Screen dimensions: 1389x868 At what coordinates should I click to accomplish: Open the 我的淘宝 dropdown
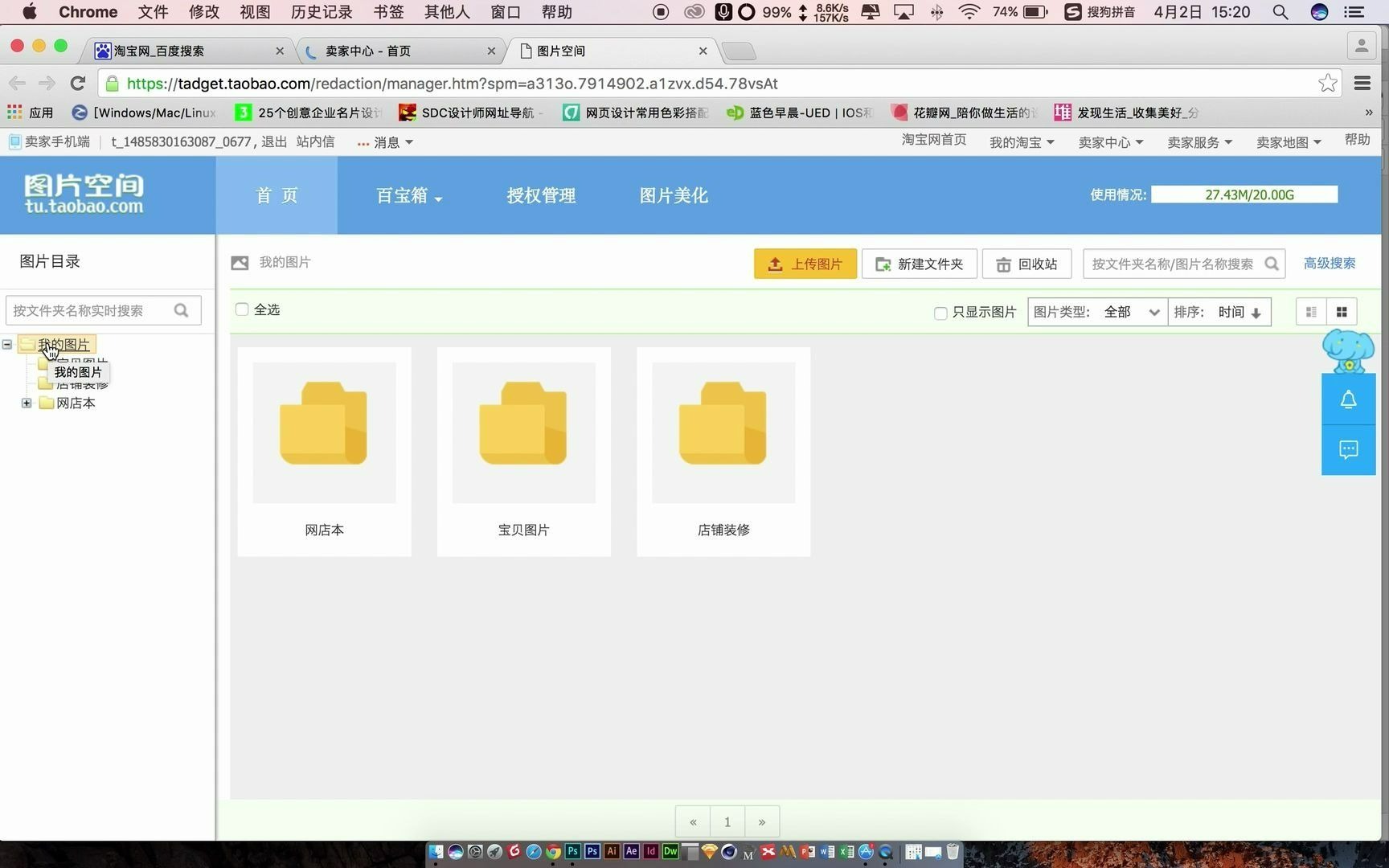[1022, 142]
